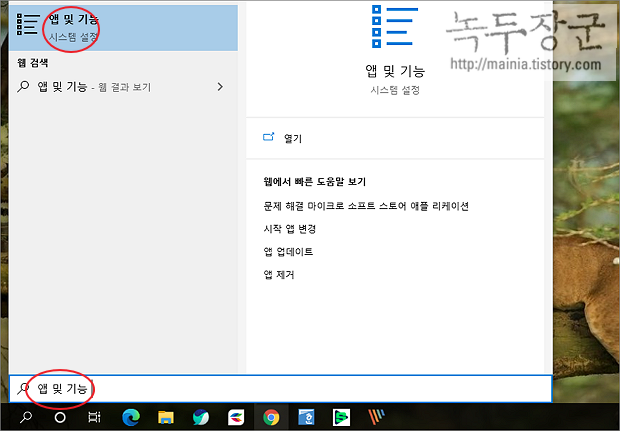Open the green S app taskbar icon
The height and width of the screenshot is (431, 620).
coord(341,417)
